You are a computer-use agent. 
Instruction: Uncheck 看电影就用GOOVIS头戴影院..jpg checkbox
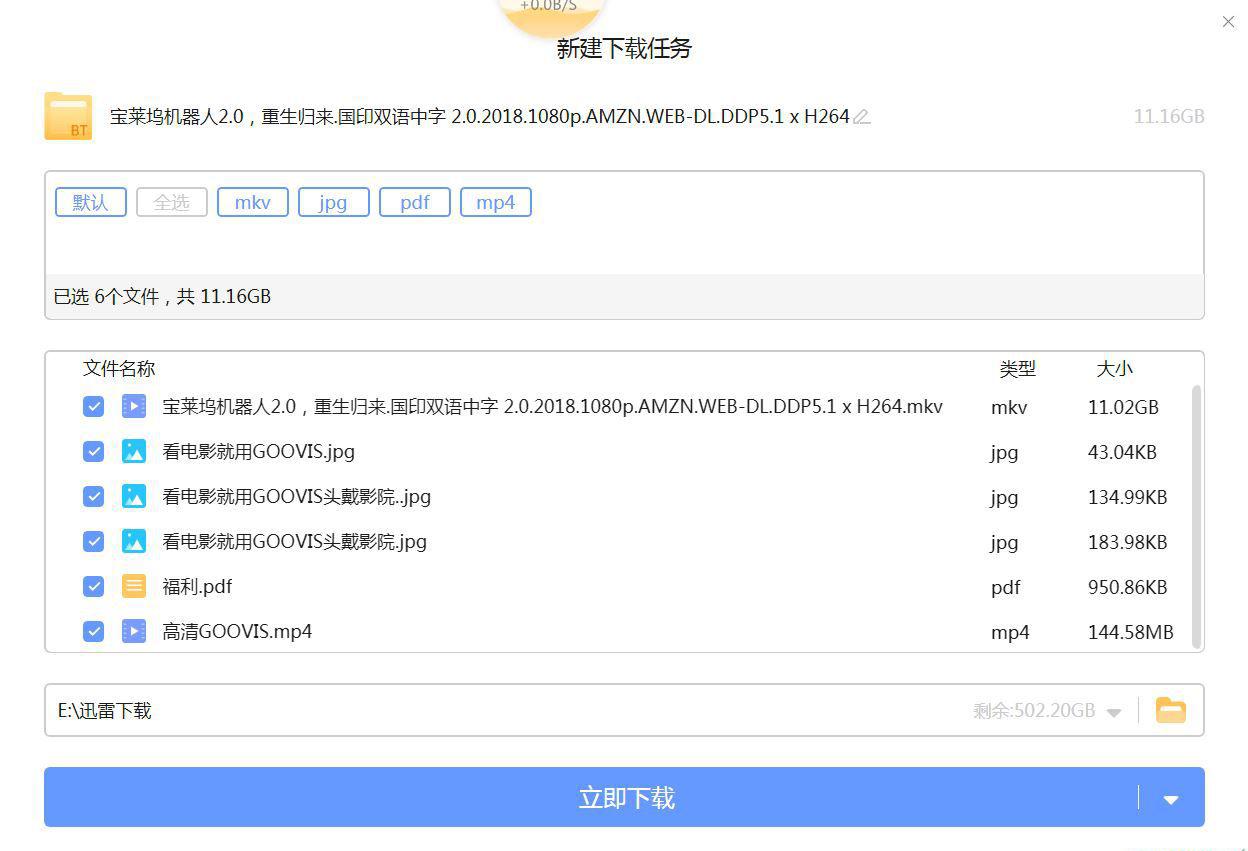point(93,496)
